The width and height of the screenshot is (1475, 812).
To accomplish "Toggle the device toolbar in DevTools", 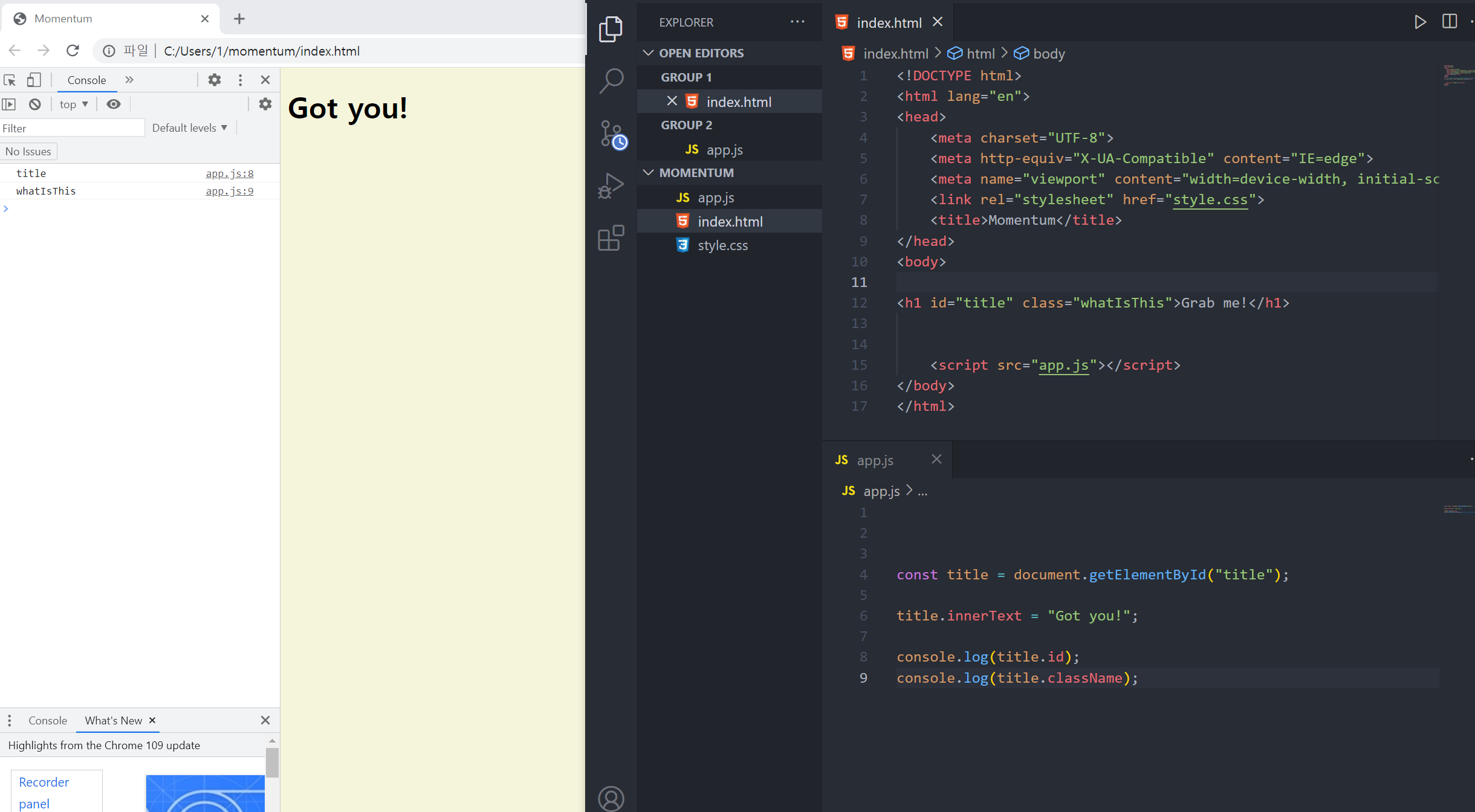I will point(34,80).
